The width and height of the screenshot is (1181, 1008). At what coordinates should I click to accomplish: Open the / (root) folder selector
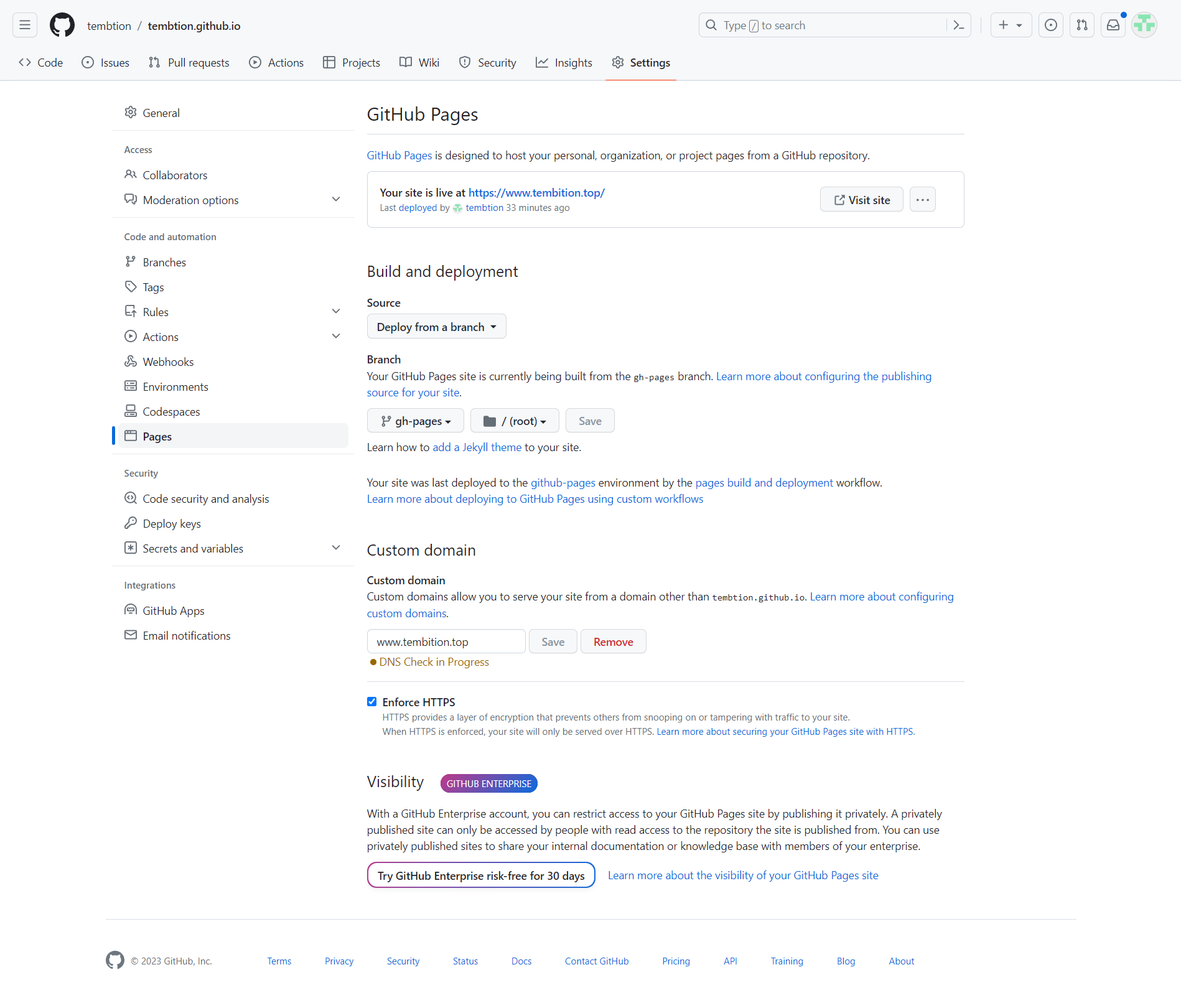click(x=515, y=421)
